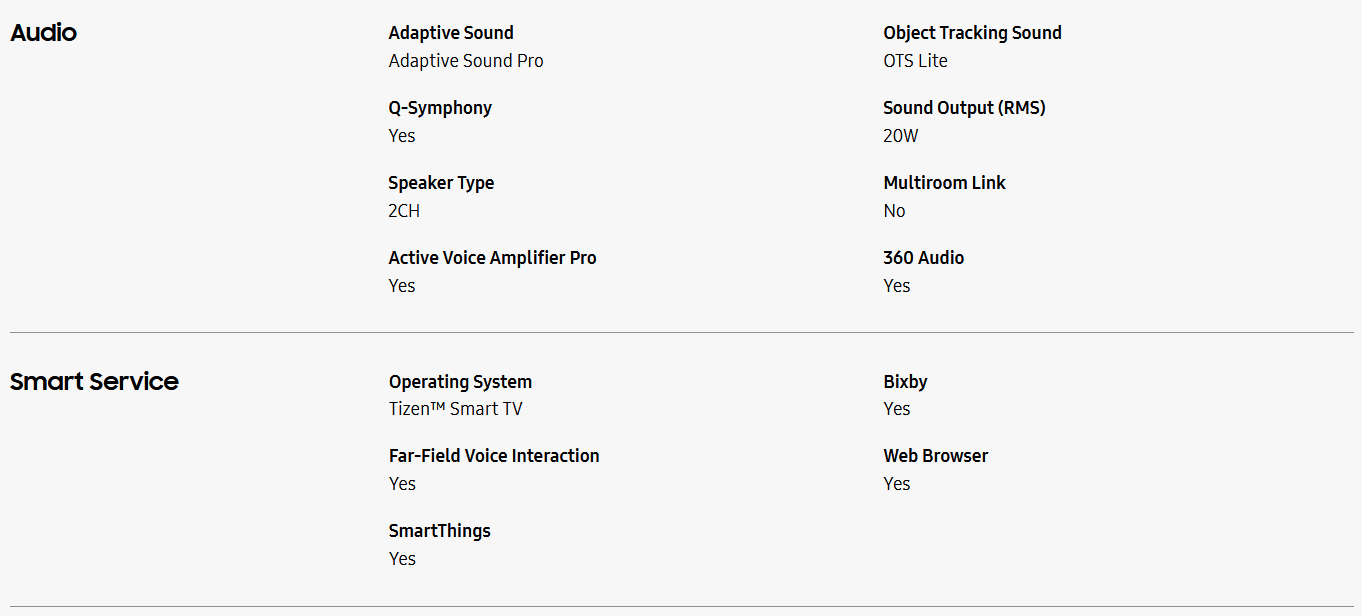Screen dimensions: 1362x616
Task: Select the Adaptive Sound spec label
Action: [451, 33]
